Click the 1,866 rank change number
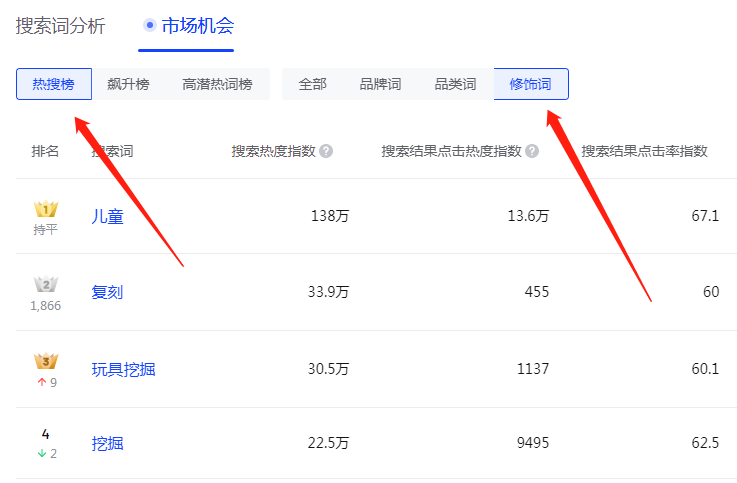 coord(46,306)
